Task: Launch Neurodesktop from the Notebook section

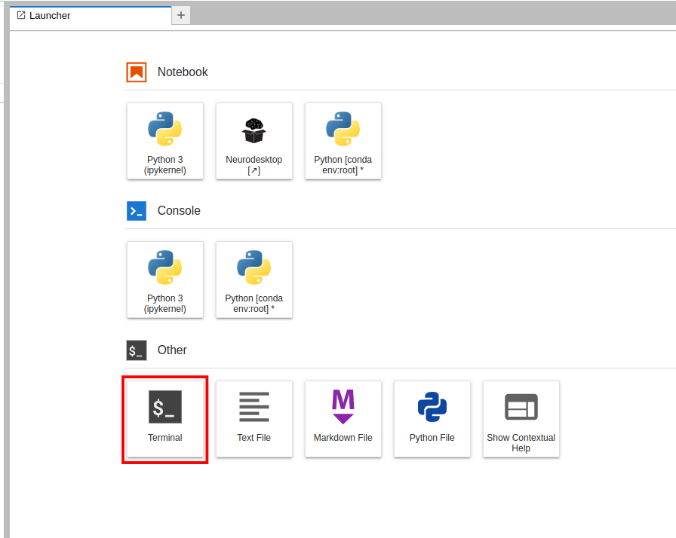Action: coord(254,140)
